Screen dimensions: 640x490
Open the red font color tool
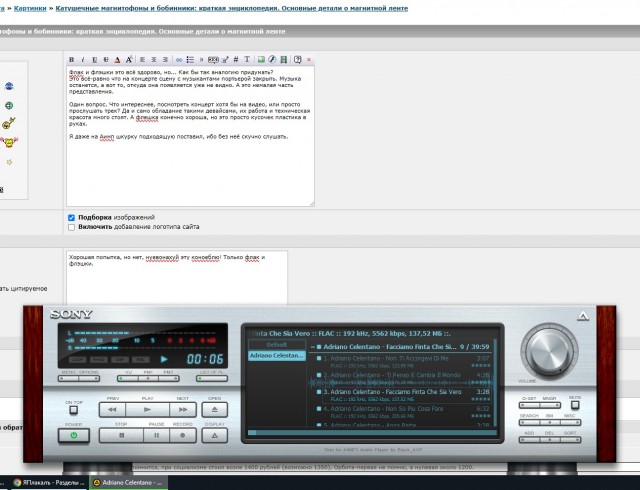point(118,60)
